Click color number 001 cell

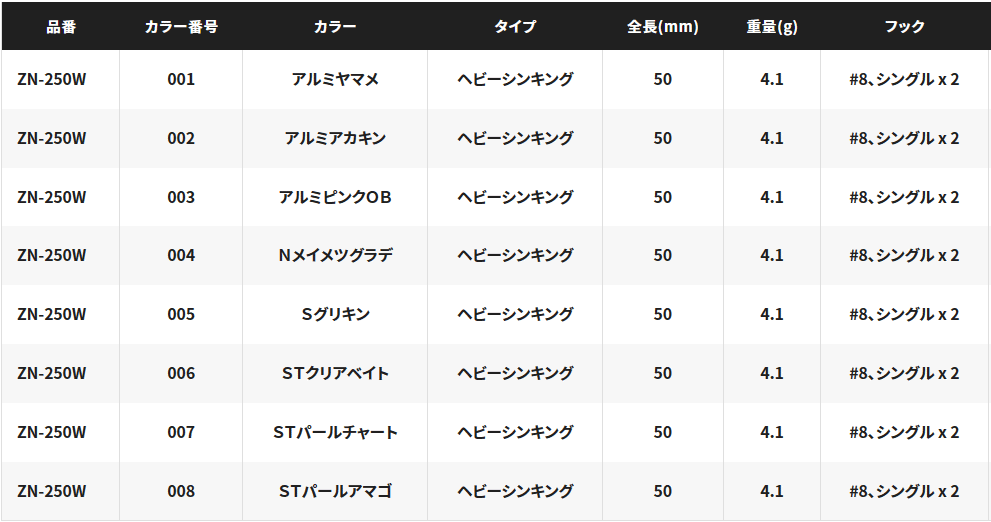(181, 79)
